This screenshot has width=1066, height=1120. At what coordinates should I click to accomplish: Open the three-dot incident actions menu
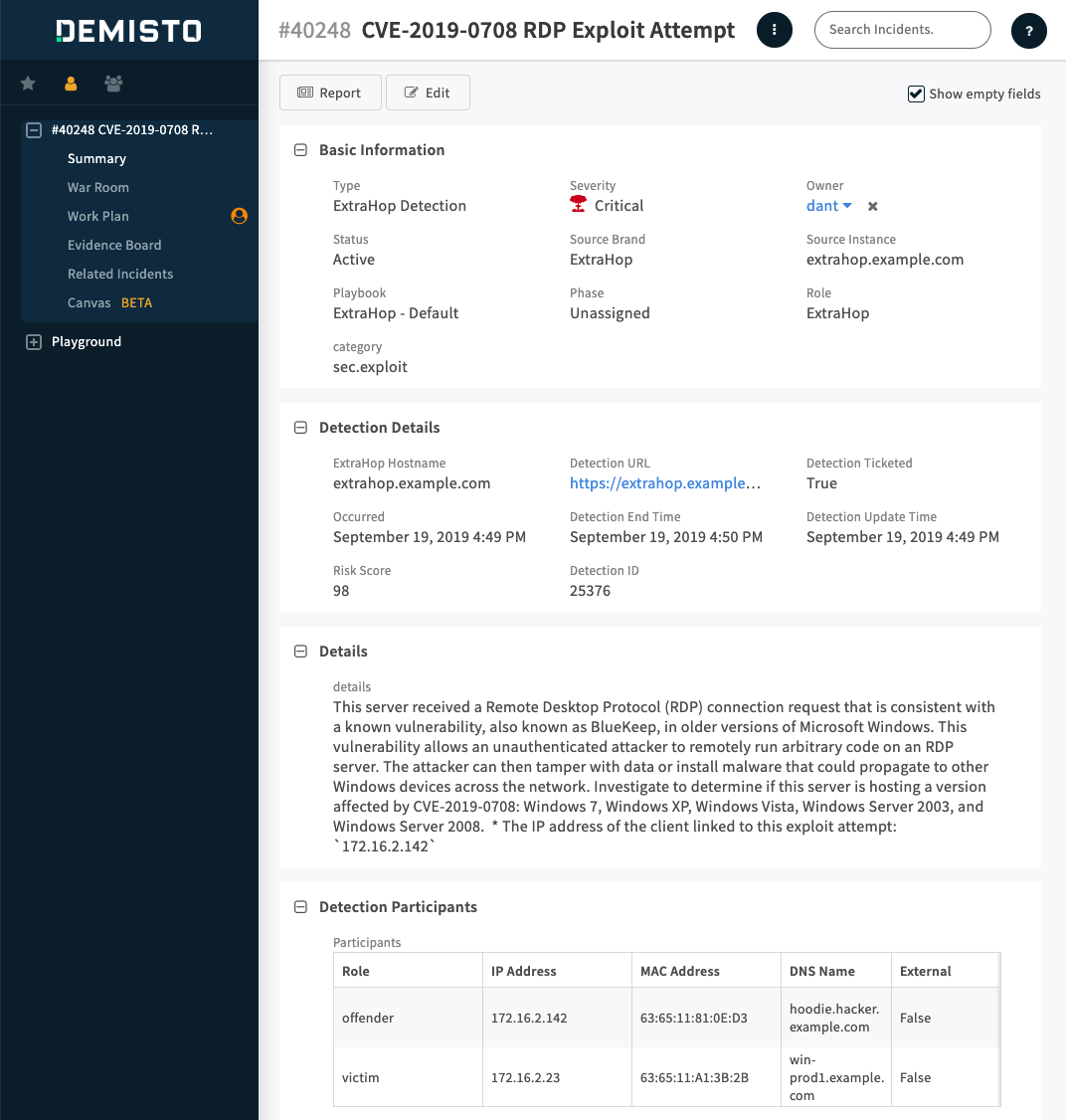[x=775, y=30]
